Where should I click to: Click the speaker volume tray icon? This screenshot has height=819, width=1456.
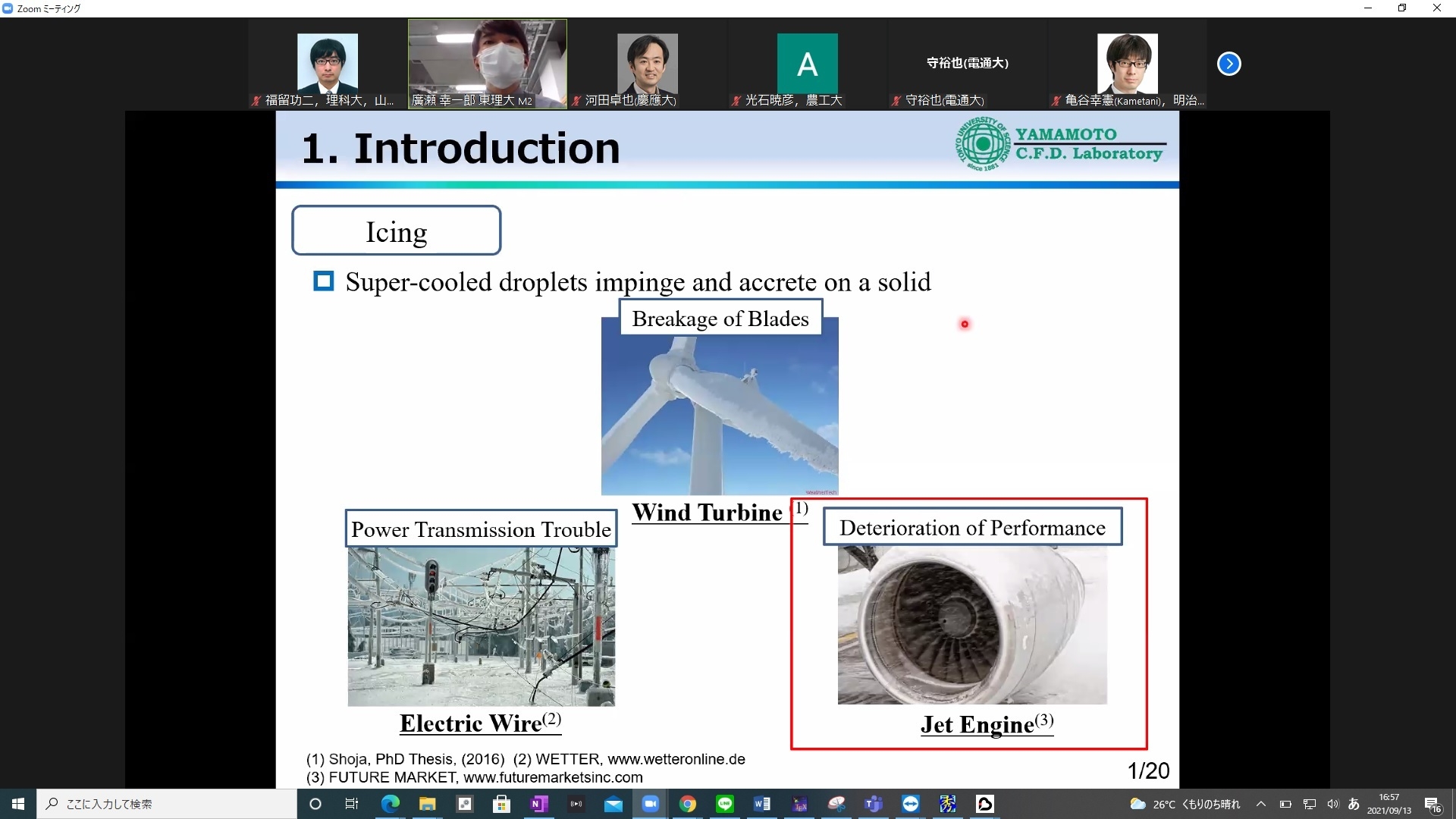coord(1332,804)
